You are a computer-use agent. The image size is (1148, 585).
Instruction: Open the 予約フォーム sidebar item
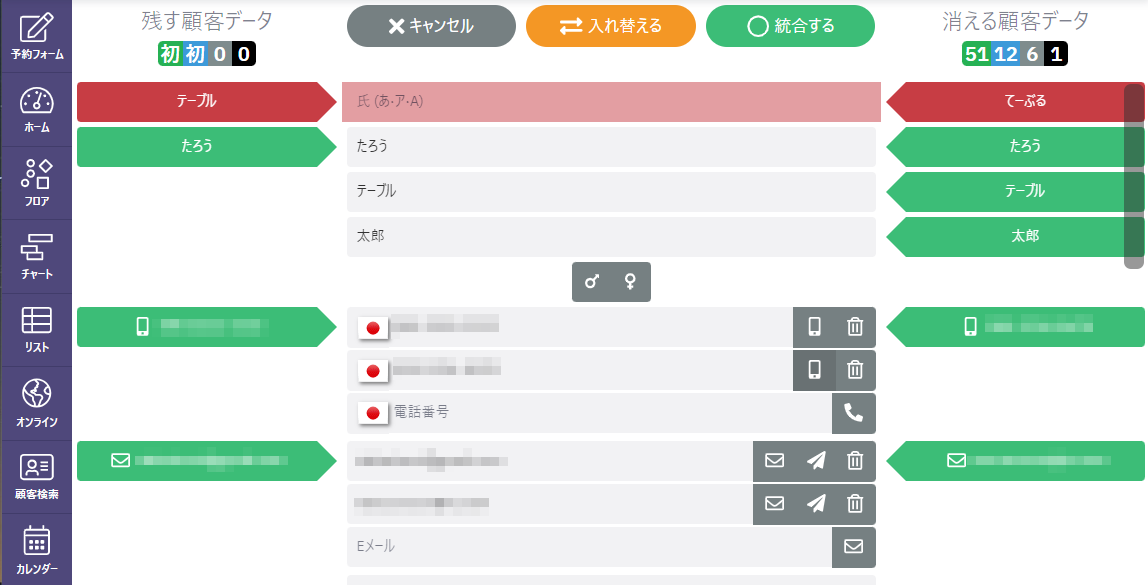point(36,36)
